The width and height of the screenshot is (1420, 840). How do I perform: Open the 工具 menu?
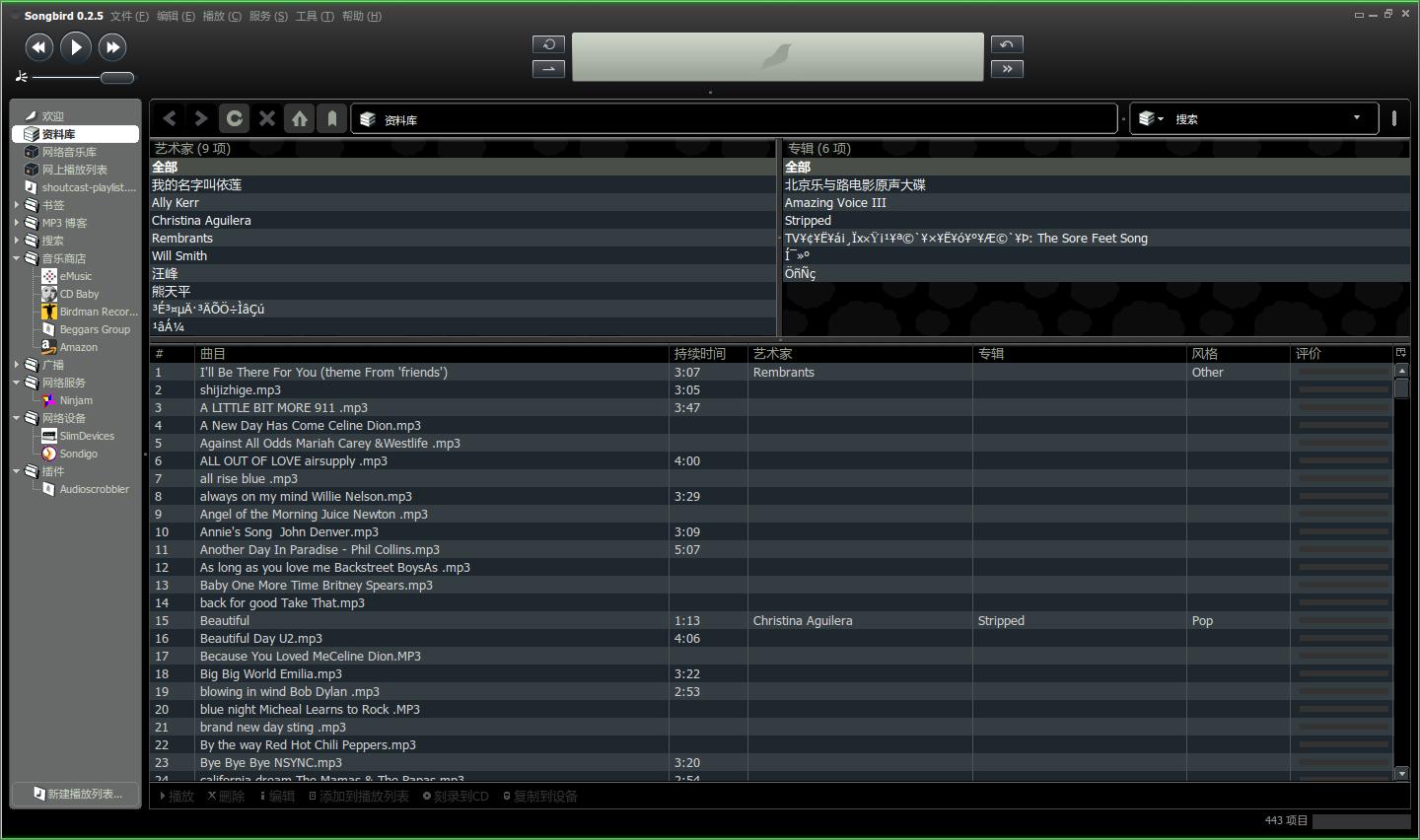(x=315, y=16)
